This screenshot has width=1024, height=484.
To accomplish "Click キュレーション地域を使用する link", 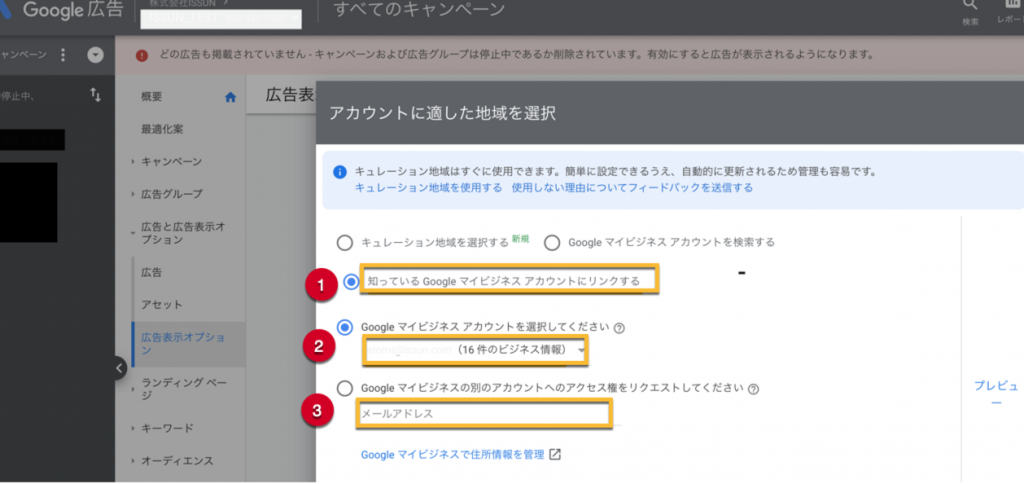I will point(428,187).
